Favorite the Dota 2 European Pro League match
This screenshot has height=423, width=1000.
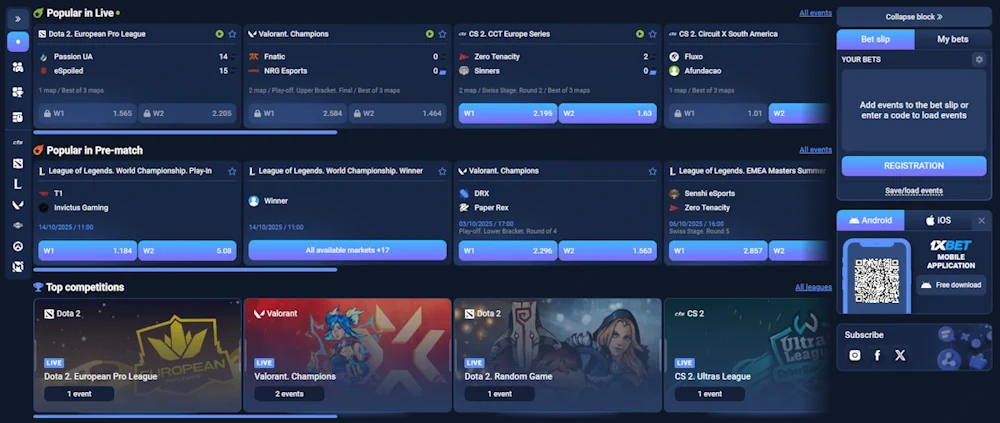pyautogui.click(x=232, y=34)
